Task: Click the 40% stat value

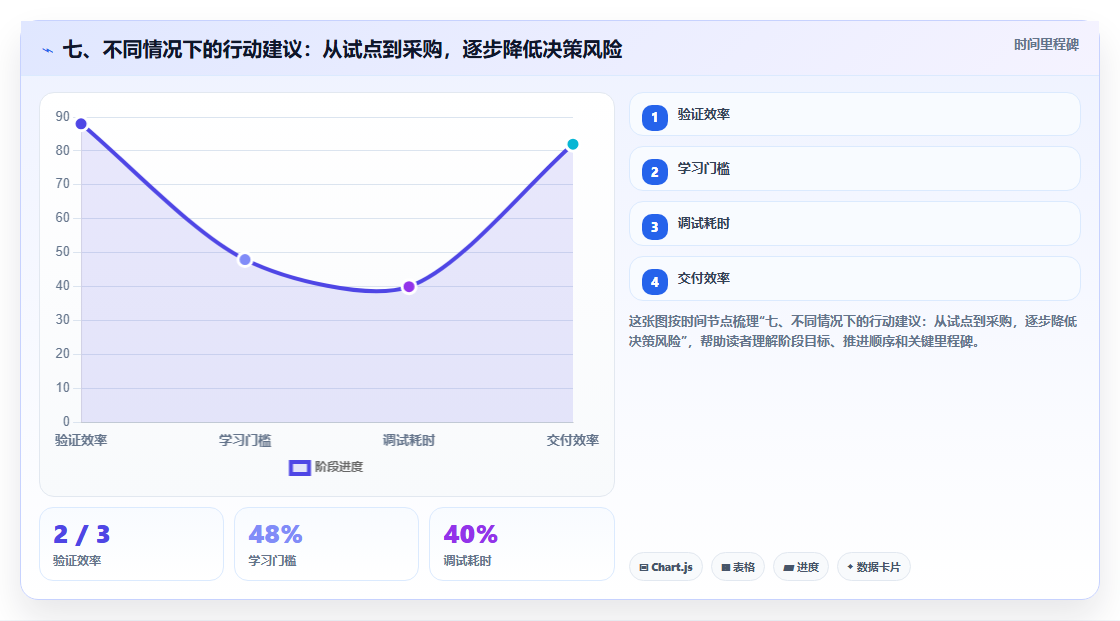Action: click(x=470, y=535)
